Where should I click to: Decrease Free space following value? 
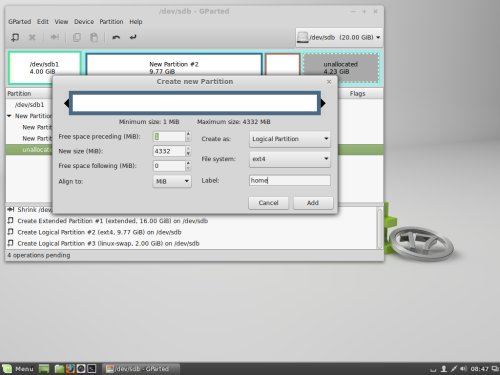[x=188, y=168]
